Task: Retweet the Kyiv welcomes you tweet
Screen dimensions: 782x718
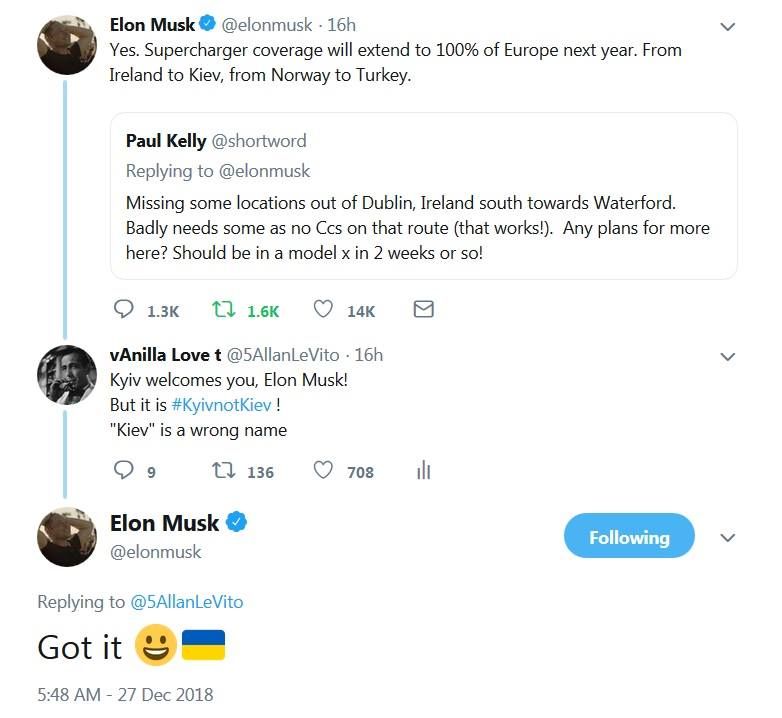Action: coord(223,470)
